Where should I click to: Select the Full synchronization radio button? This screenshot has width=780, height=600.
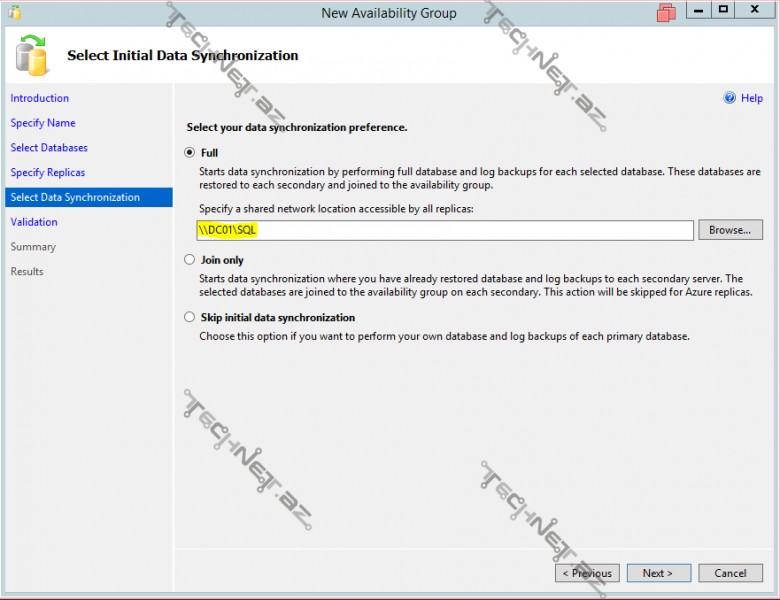[x=190, y=153]
